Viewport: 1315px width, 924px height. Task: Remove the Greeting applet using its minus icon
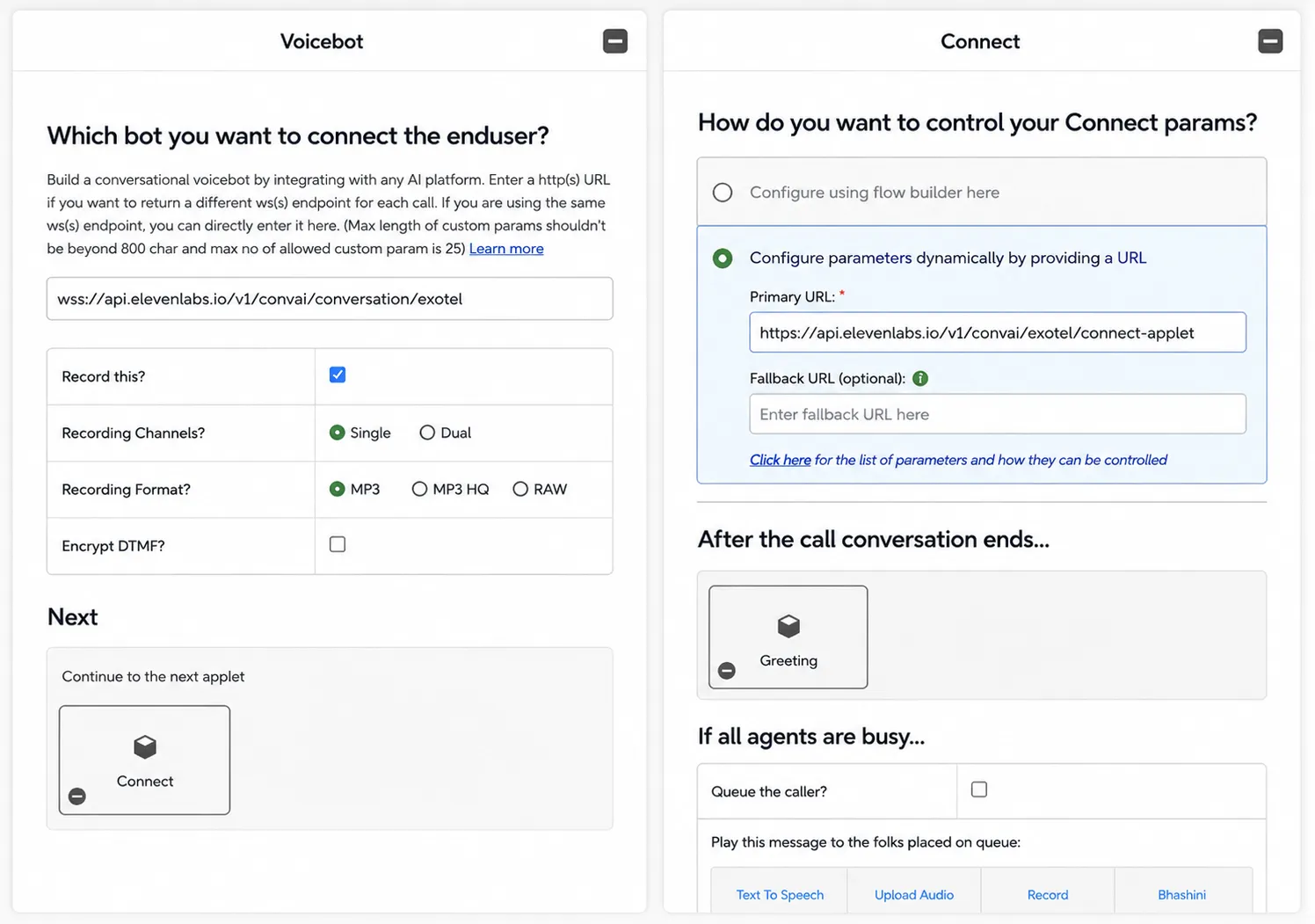point(727,671)
